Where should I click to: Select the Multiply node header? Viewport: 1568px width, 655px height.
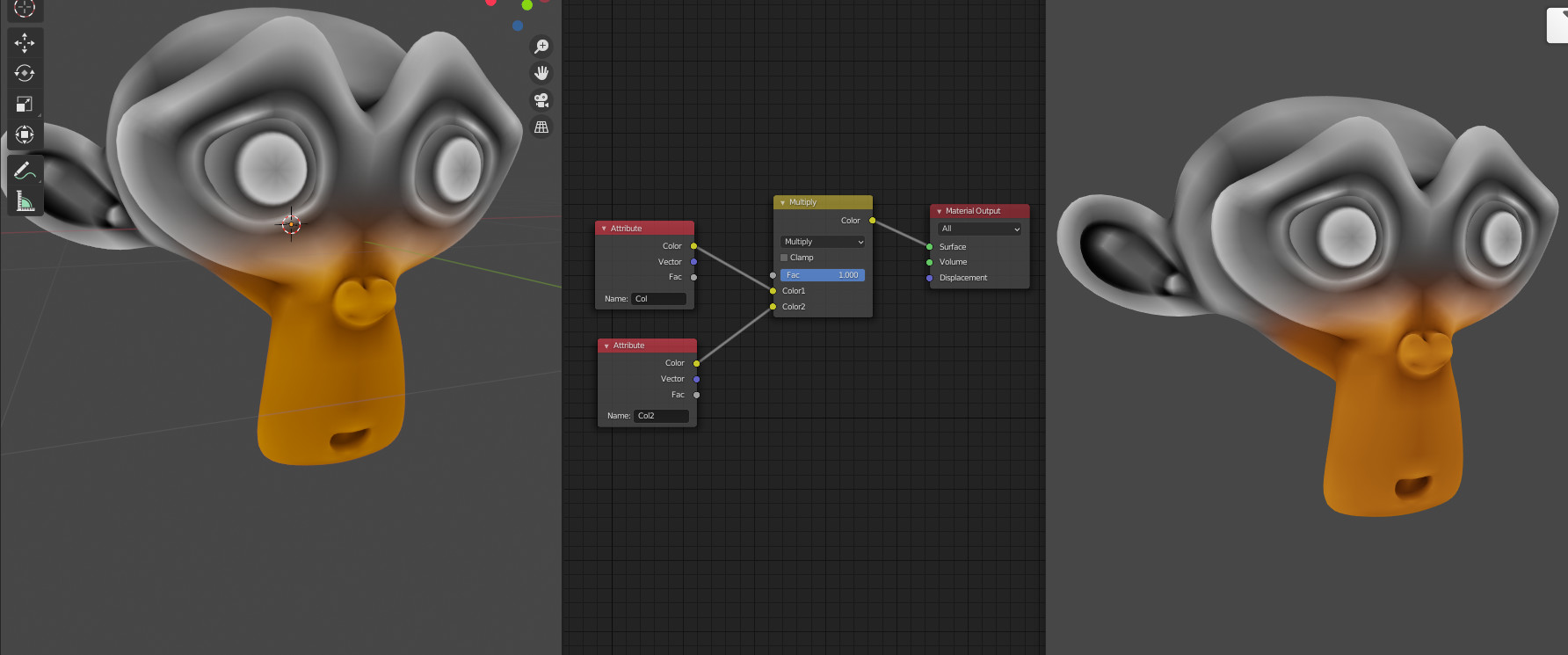(823, 202)
